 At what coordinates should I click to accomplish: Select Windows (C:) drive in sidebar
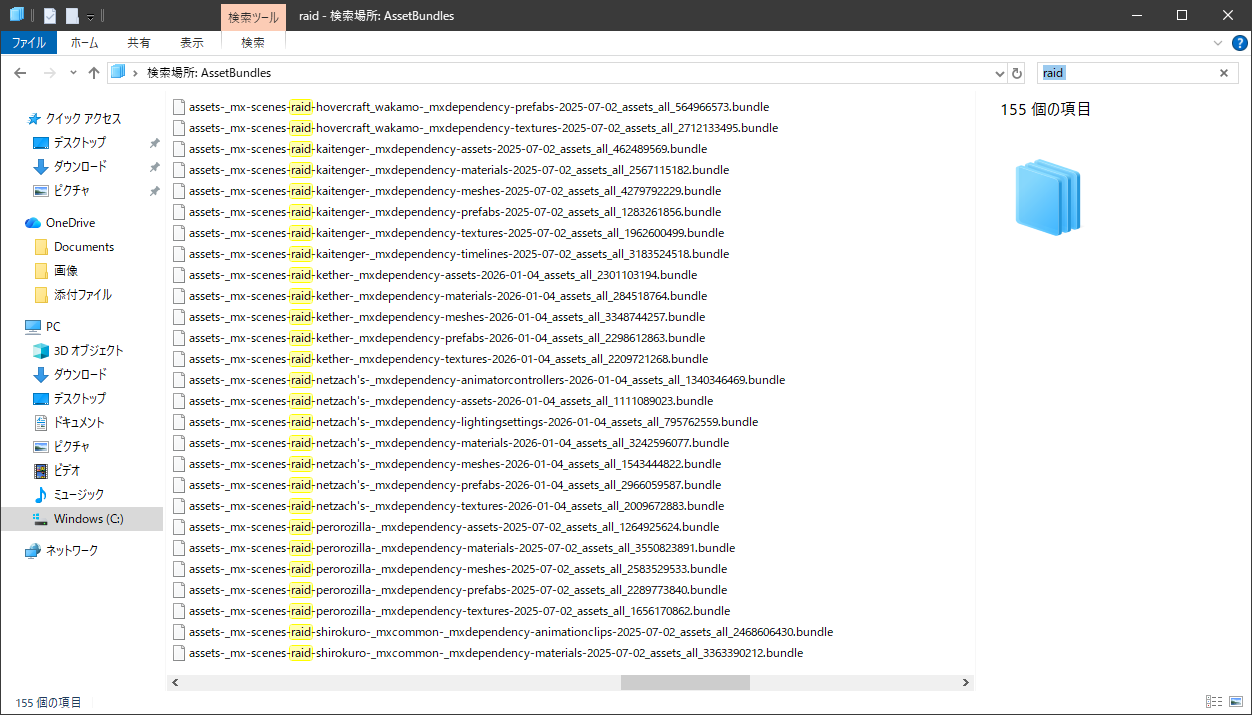[x=88, y=519]
